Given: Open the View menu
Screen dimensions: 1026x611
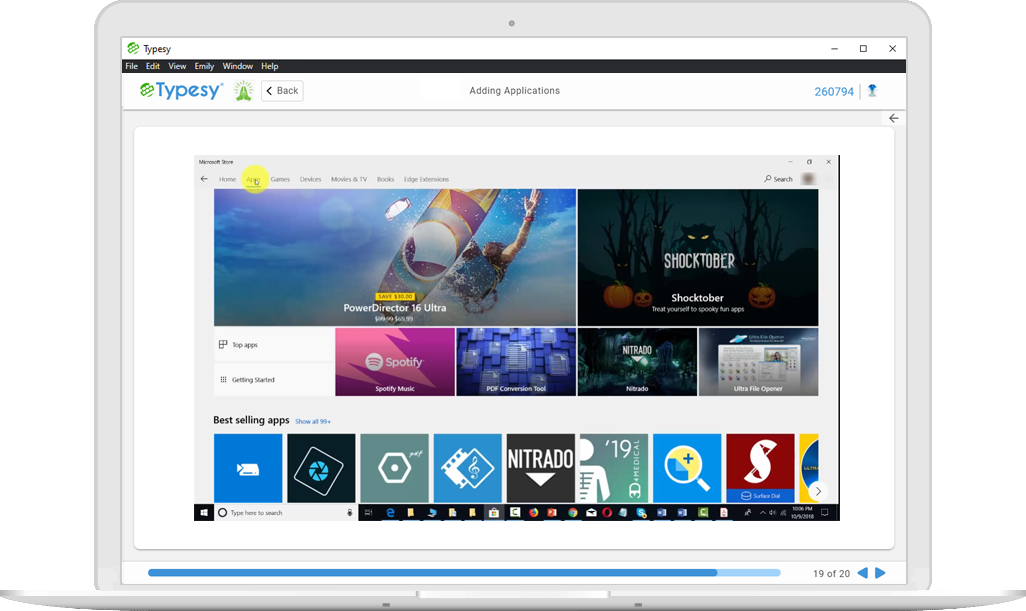Looking at the screenshot, I should tap(177, 66).
